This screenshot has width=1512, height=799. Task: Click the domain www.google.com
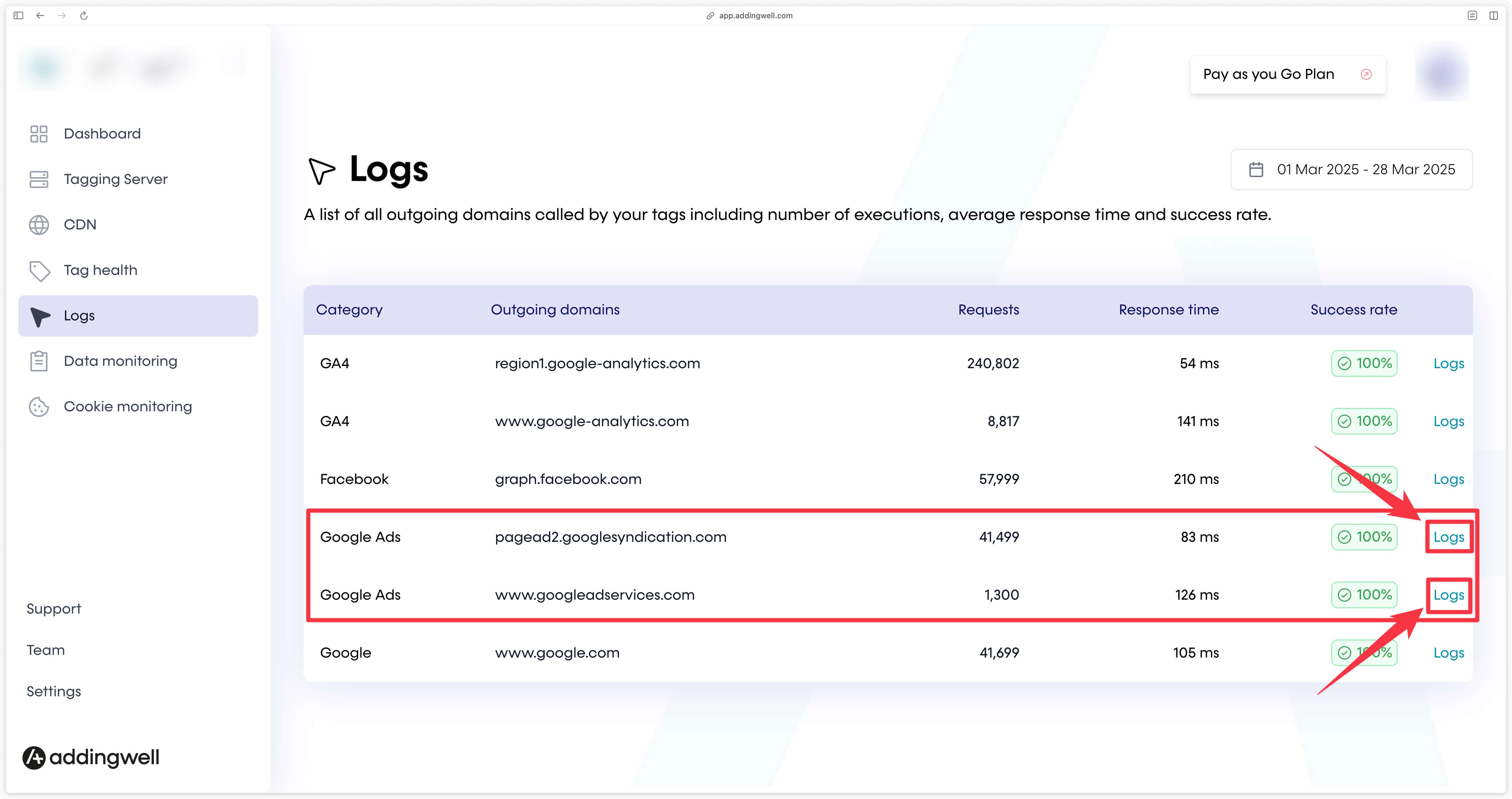coord(557,653)
